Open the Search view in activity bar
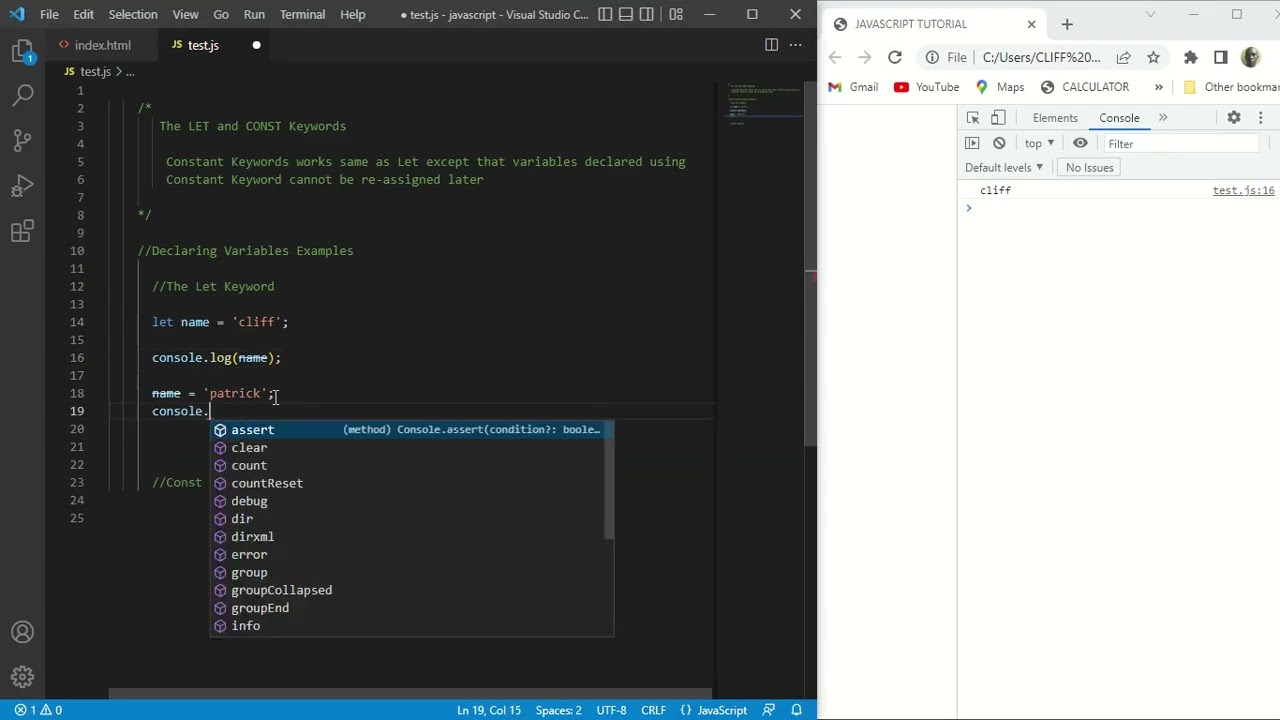1280x720 pixels. point(22,95)
